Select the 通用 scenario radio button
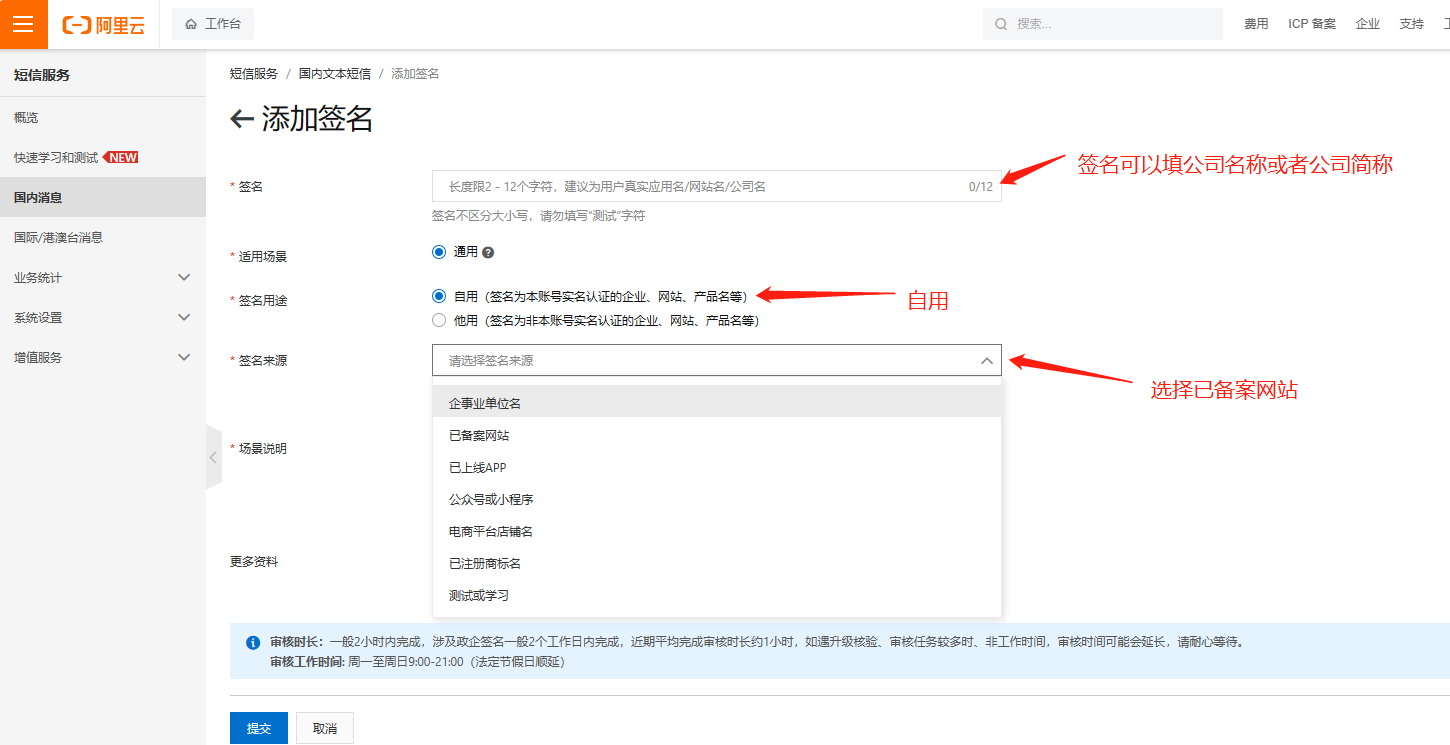The height and width of the screenshot is (745, 1450). coord(438,252)
